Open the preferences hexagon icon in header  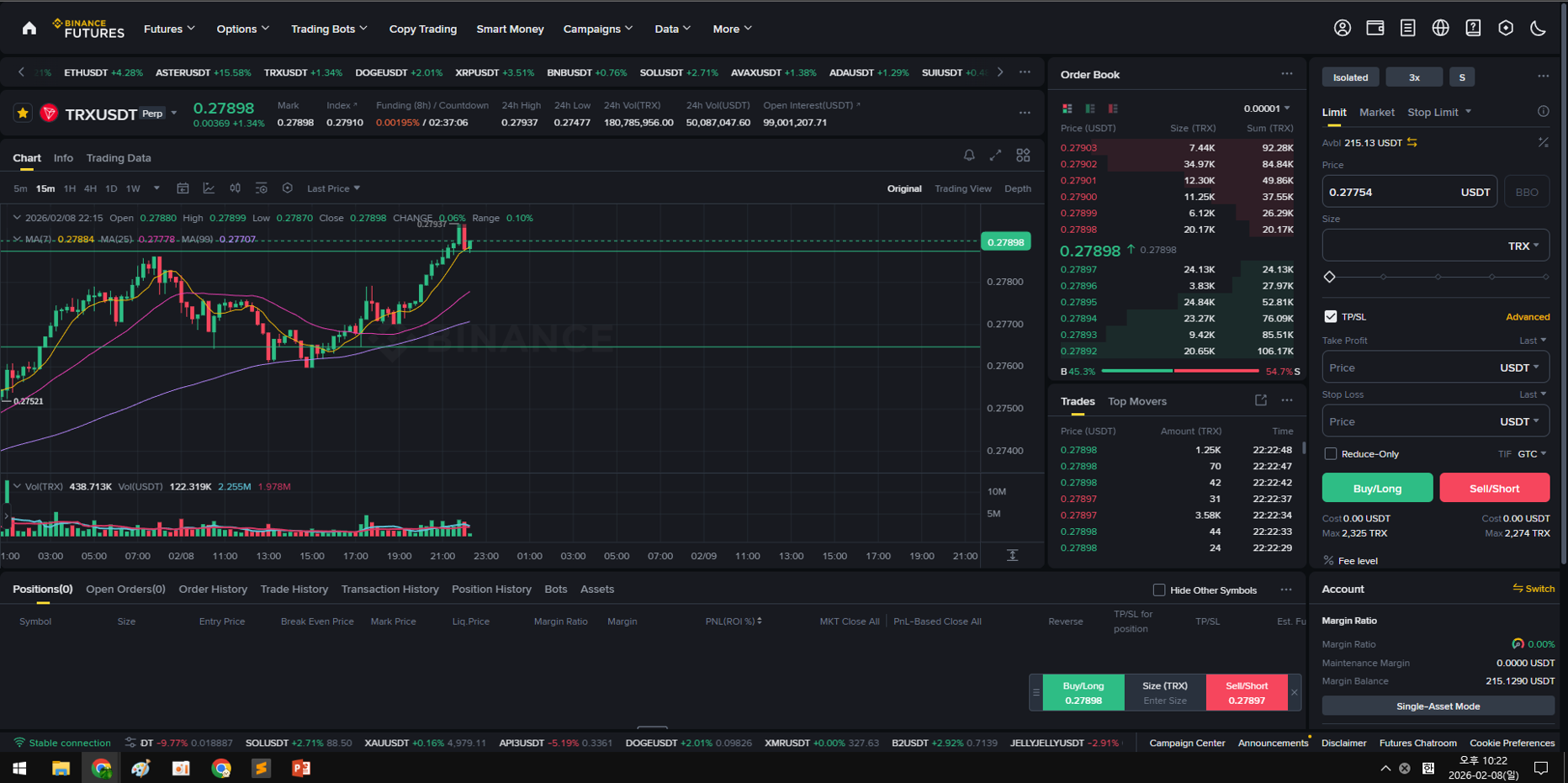coord(1506,28)
